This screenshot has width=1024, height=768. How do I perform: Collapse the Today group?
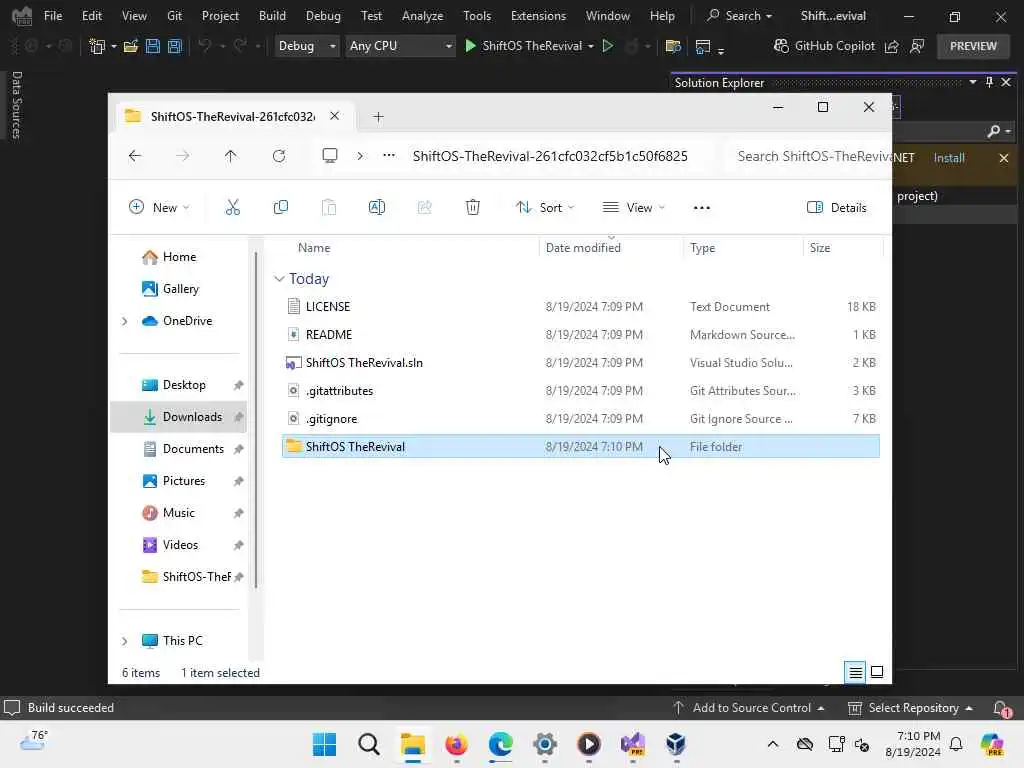(x=279, y=279)
